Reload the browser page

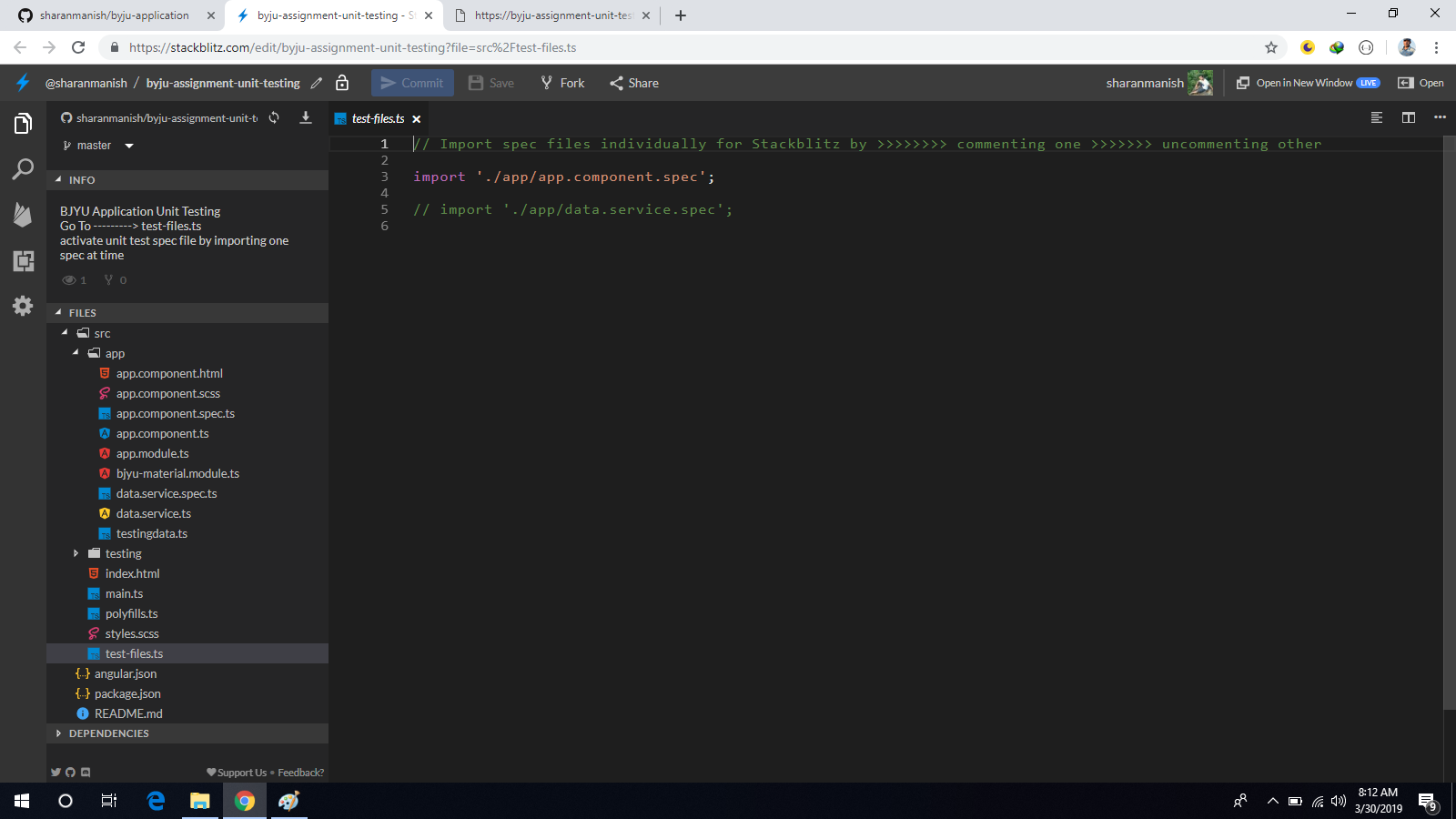click(x=78, y=47)
